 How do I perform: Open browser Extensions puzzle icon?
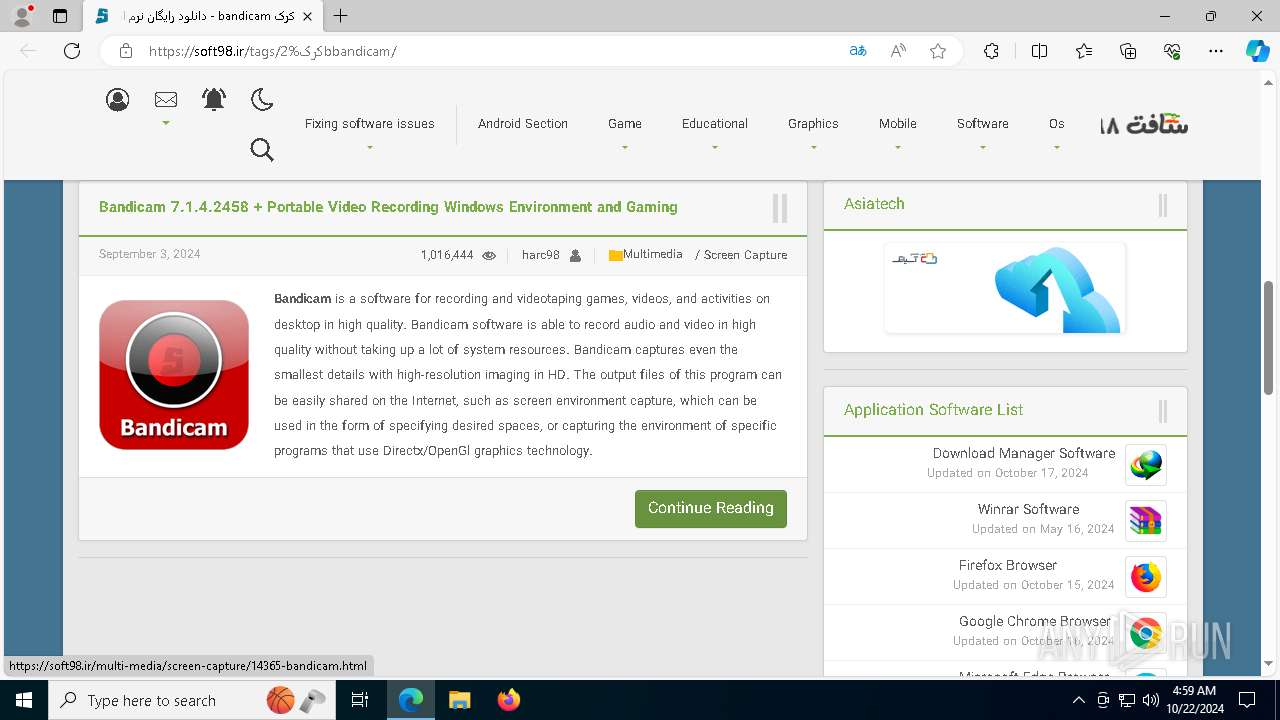point(991,51)
